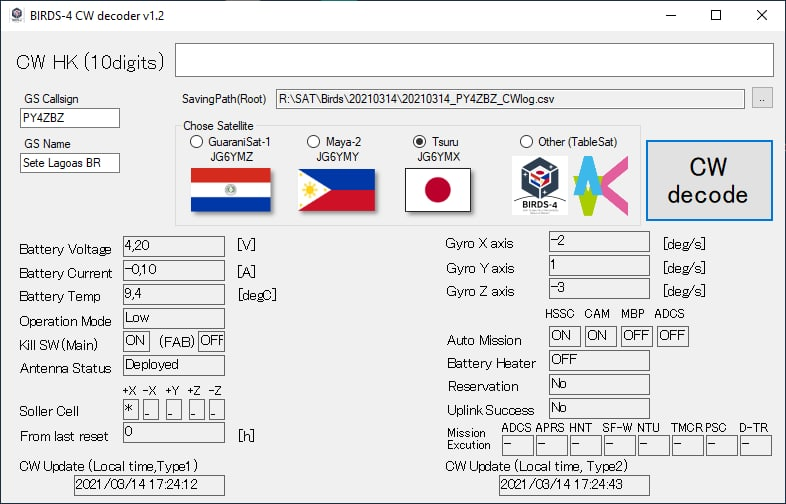Maximize the decoder window
786x504 pixels.
[x=716, y=15]
